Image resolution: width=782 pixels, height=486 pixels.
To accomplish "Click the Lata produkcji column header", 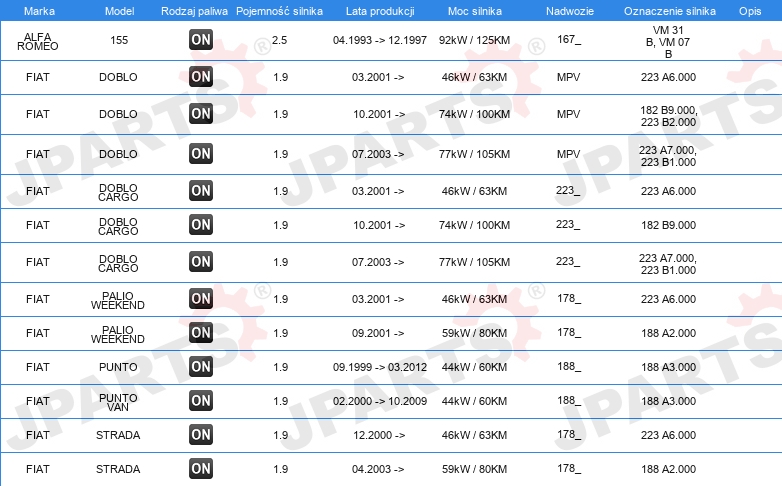I will 380,11.
